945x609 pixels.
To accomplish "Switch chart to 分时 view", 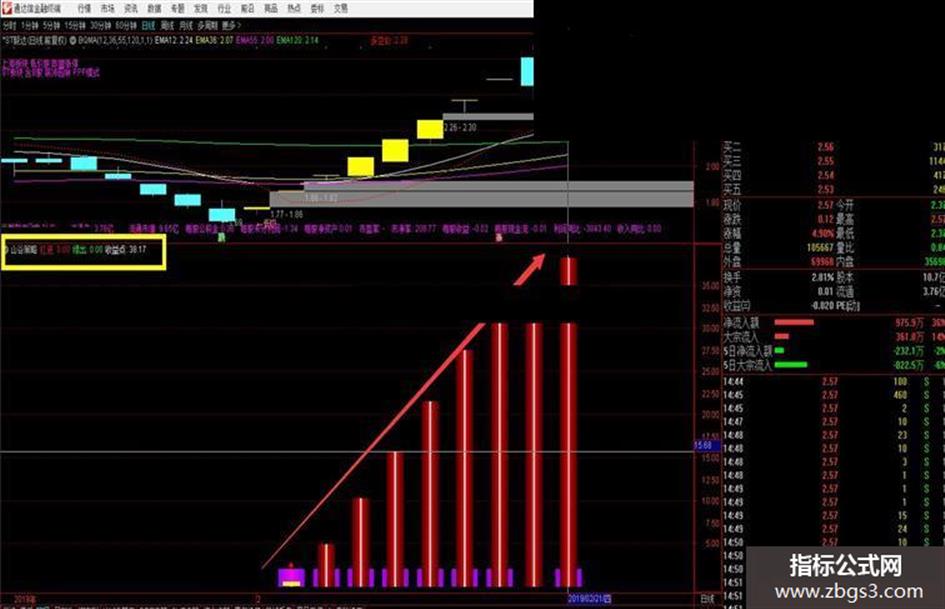I will (x=10, y=25).
